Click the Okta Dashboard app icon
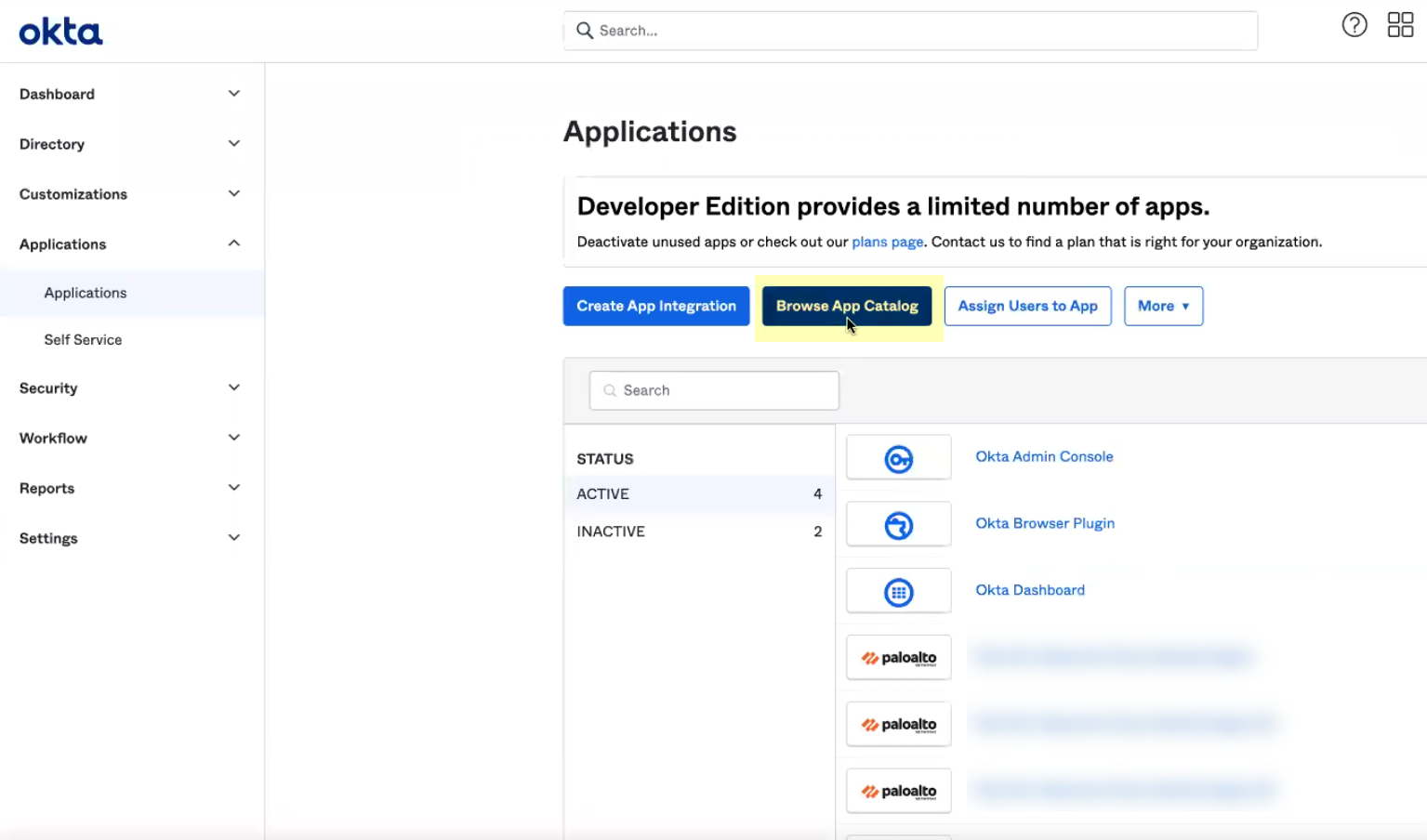This screenshot has width=1427, height=840. (898, 592)
